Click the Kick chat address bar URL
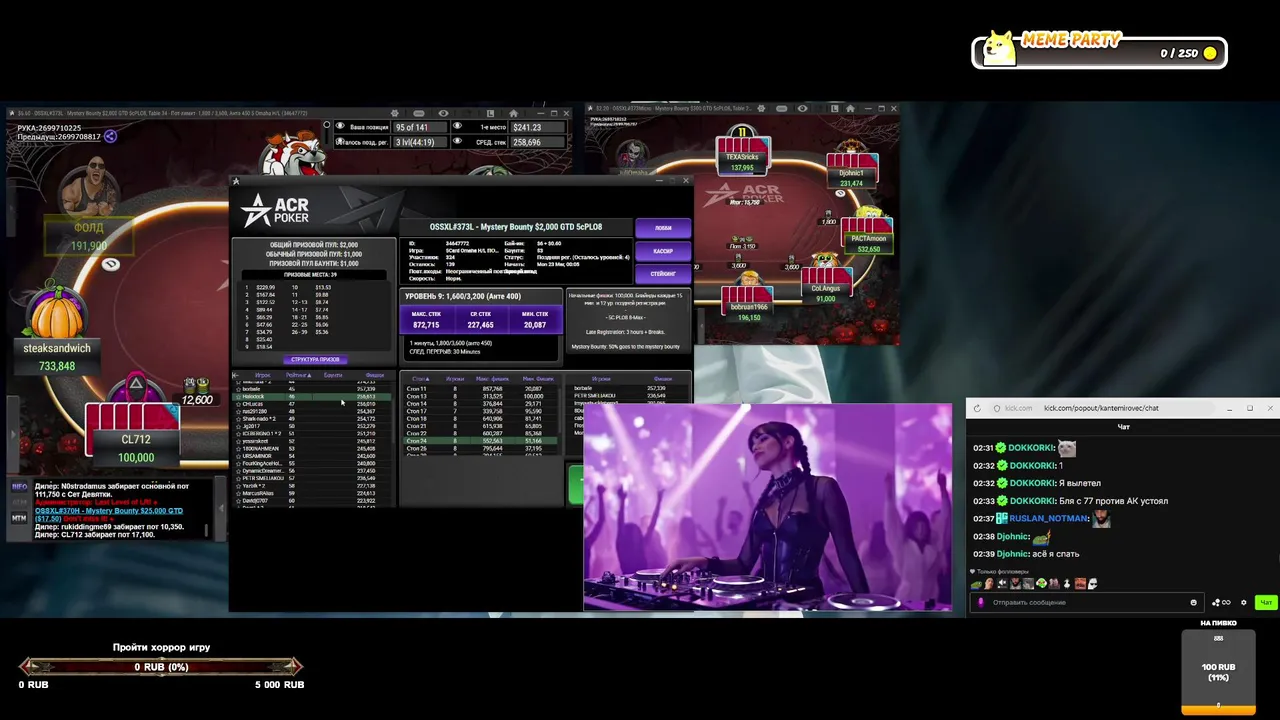This screenshot has width=1280, height=720. pos(1100,408)
